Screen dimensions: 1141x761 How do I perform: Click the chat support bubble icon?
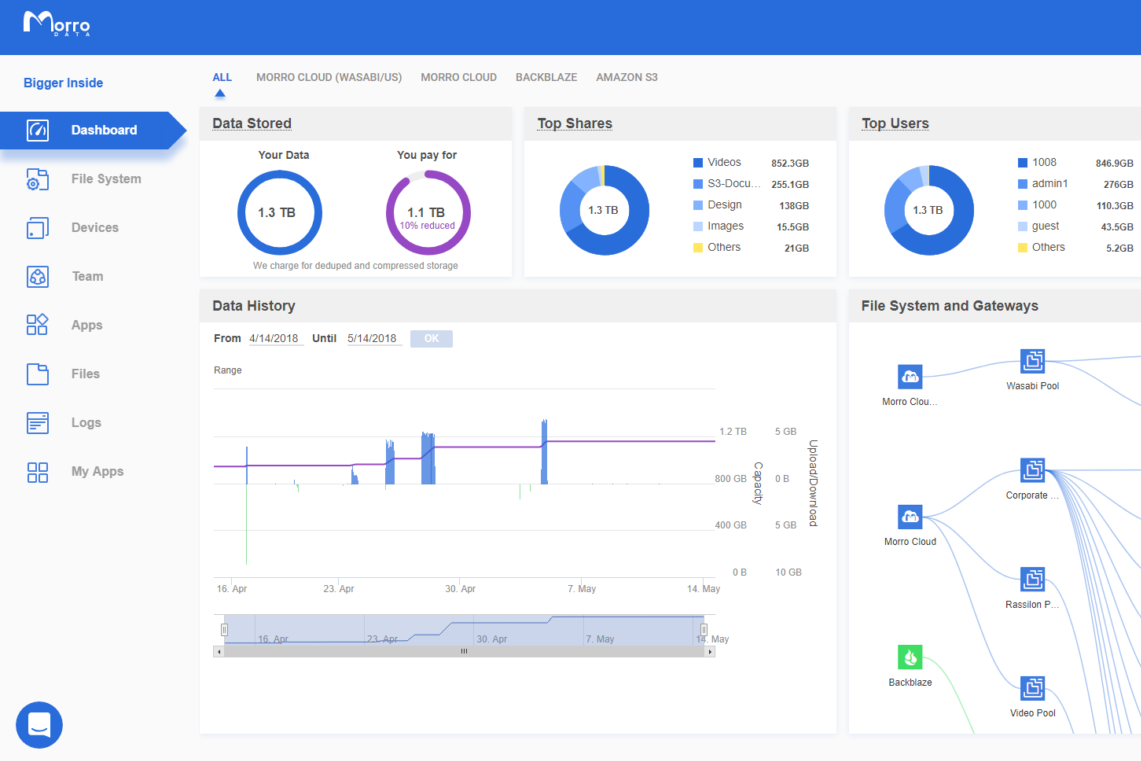(x=39, y=725)
